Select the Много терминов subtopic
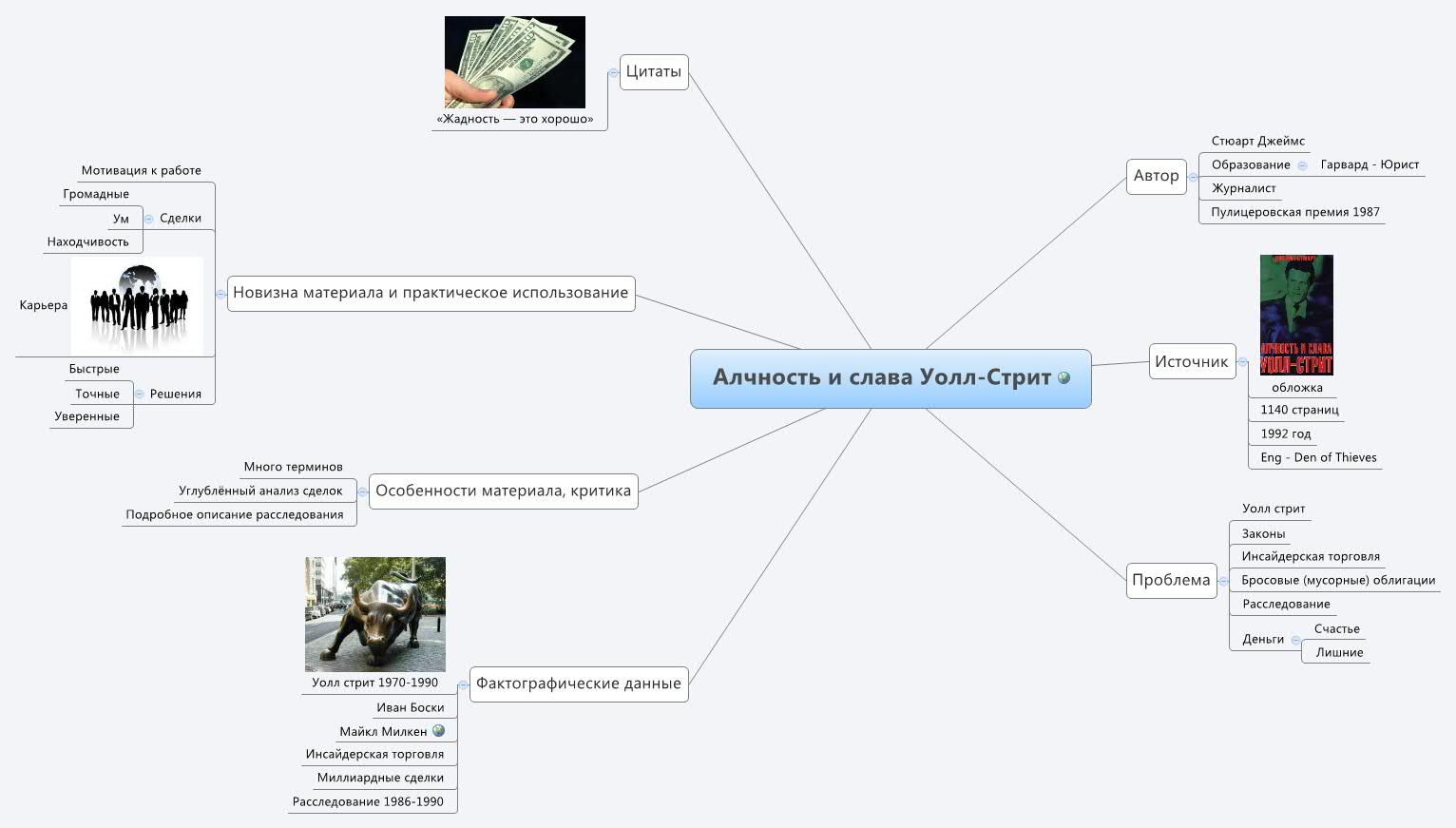This screenshot has width=1456, height=828. tap(293, 467)
